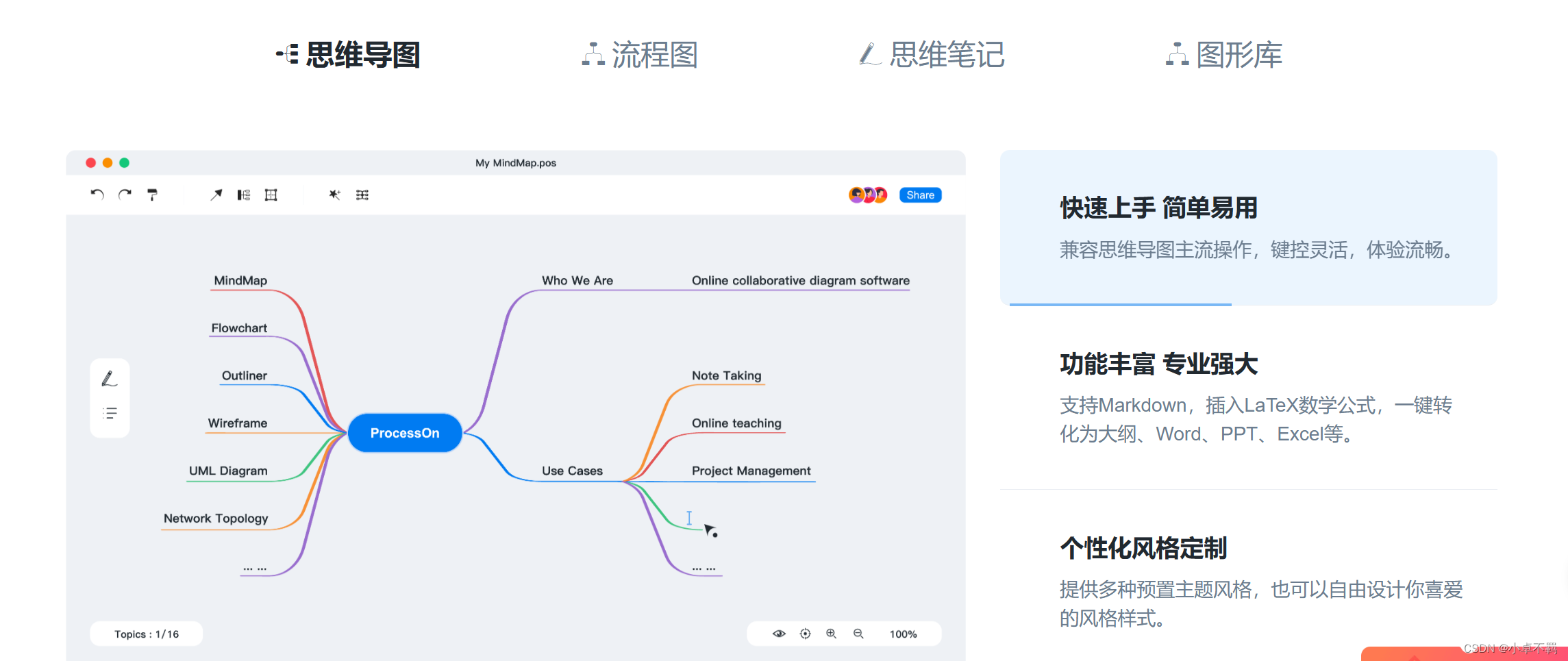
Task: Open the 流程图 tab
Action: click(x=640, y=54)
